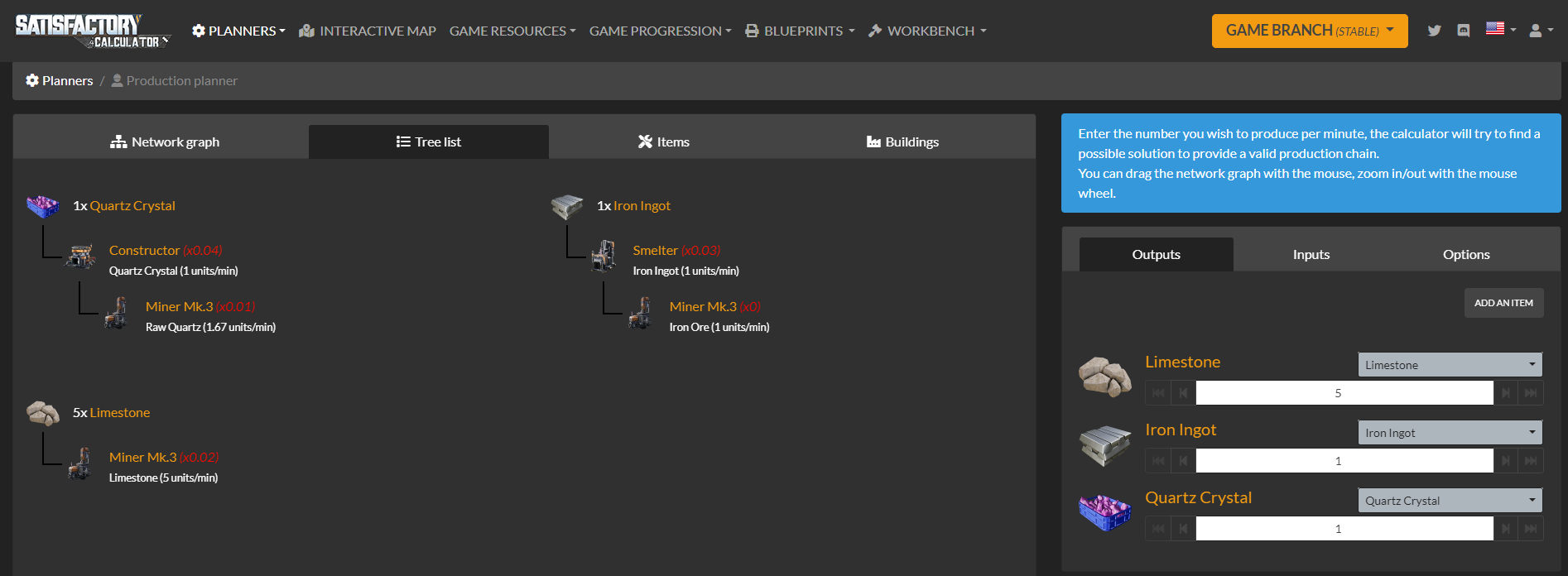1568x576 pixels.
Task: Click Miner icon beside Limestone output
Action: point(80,463)
